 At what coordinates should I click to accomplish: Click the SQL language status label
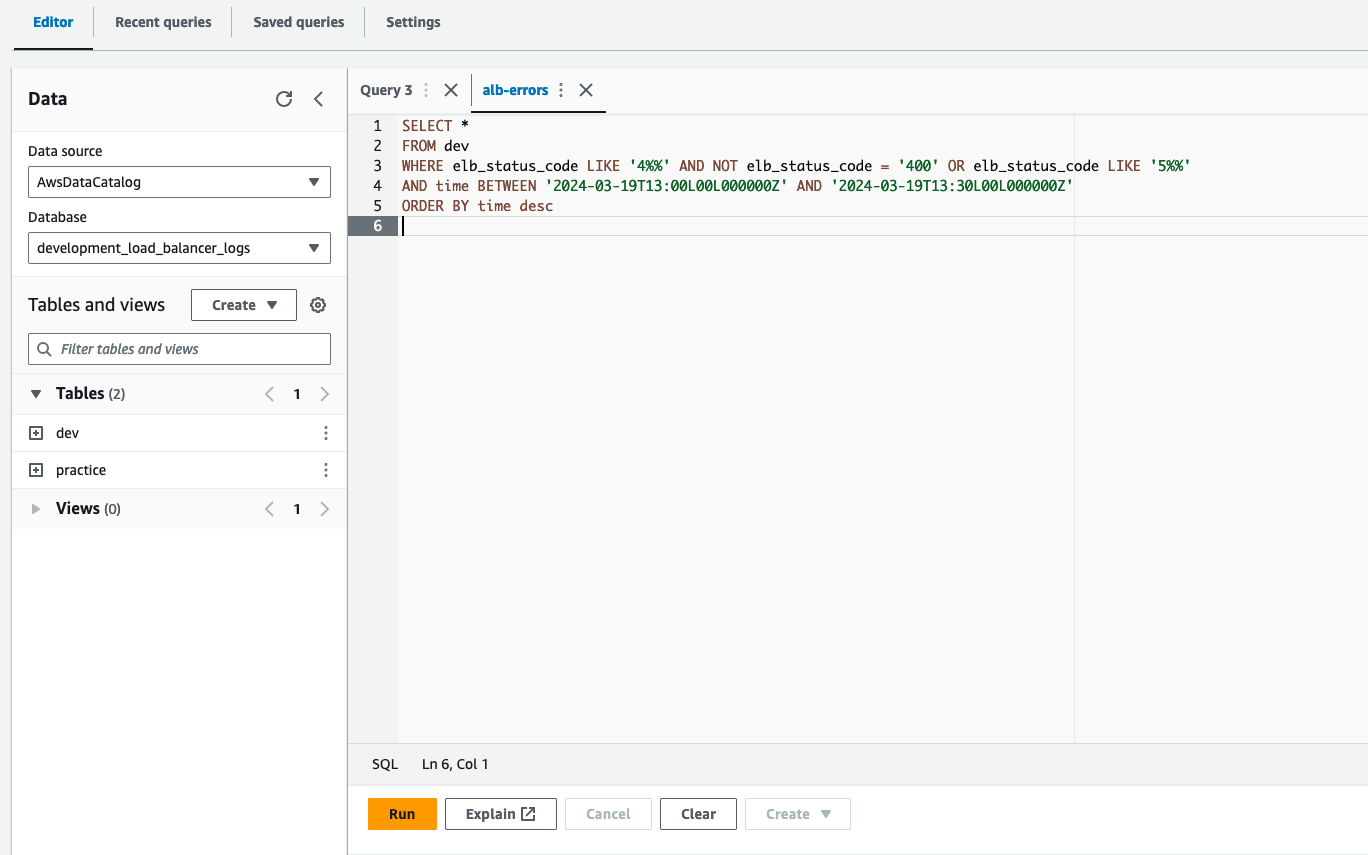[x=385, y=764]
